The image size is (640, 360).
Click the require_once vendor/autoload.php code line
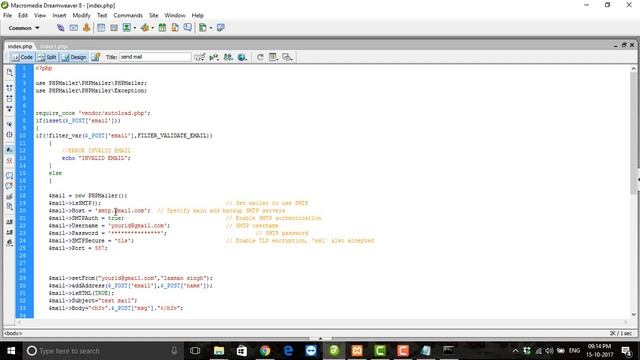tap(93, 113)
